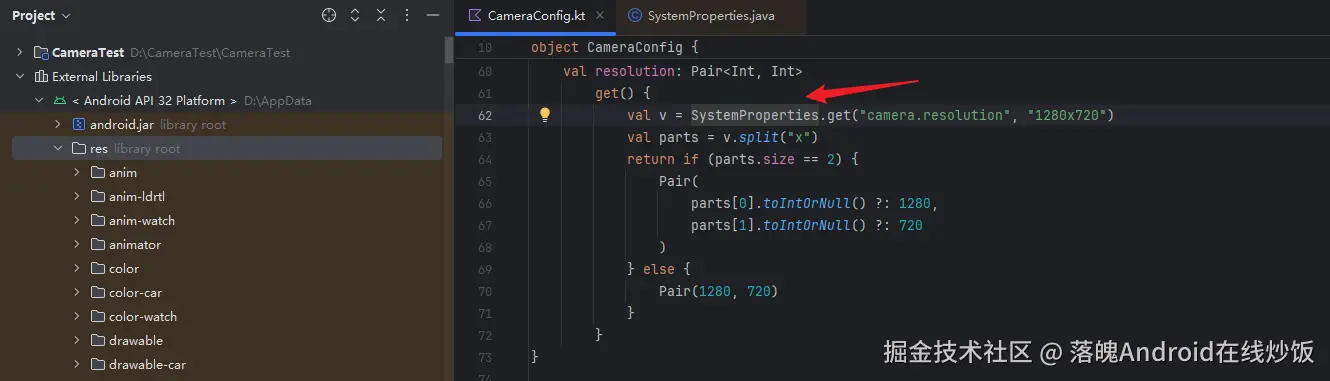This screenshot has width=1330, height=381.
Task: Select android.jar in the tree
Action: (121, 124)
